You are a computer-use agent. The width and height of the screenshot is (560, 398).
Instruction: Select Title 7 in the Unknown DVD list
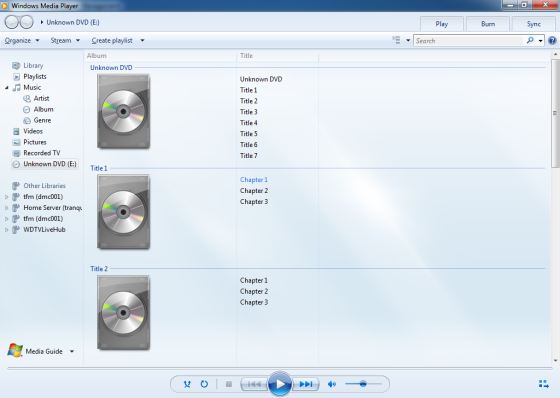[249, 156]
